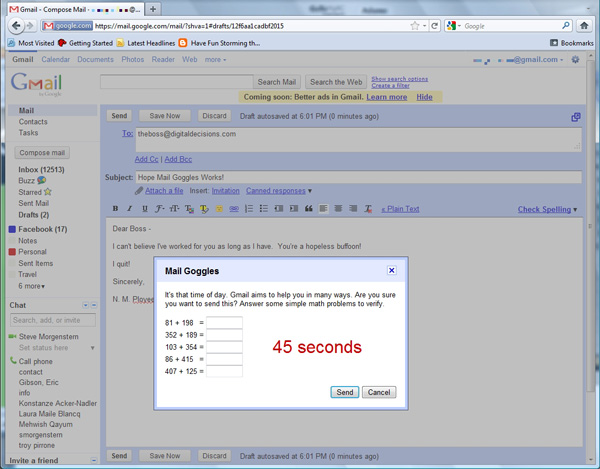Image resolution: width=600 pixels, height=469 pixels.
Task: Create a numbered list
Action: click(249, 208)
